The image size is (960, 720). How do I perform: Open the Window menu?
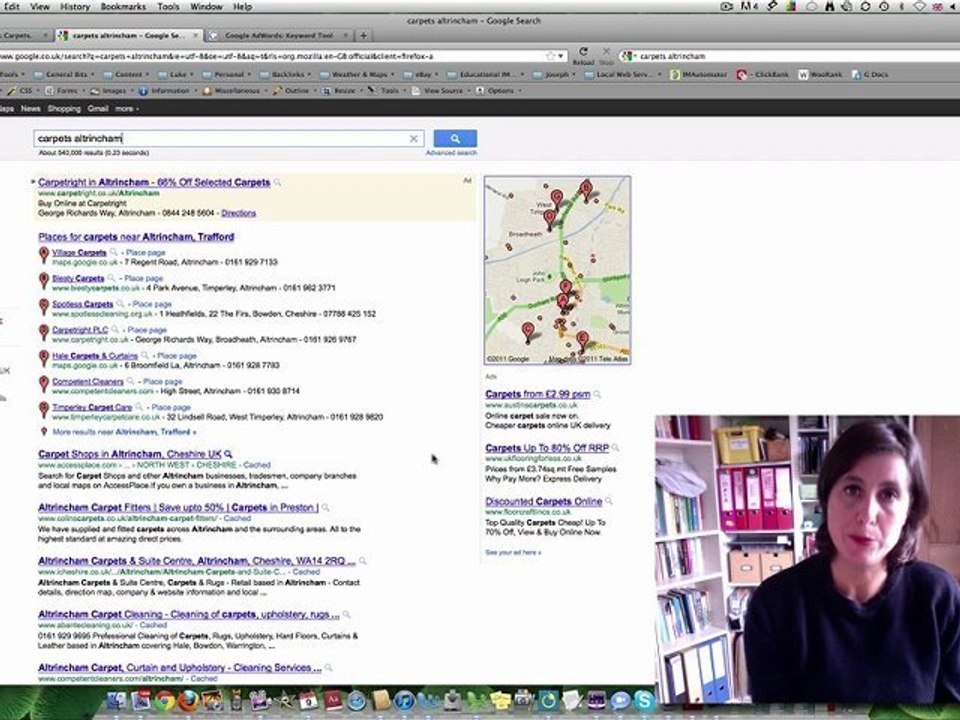[206, 7]
